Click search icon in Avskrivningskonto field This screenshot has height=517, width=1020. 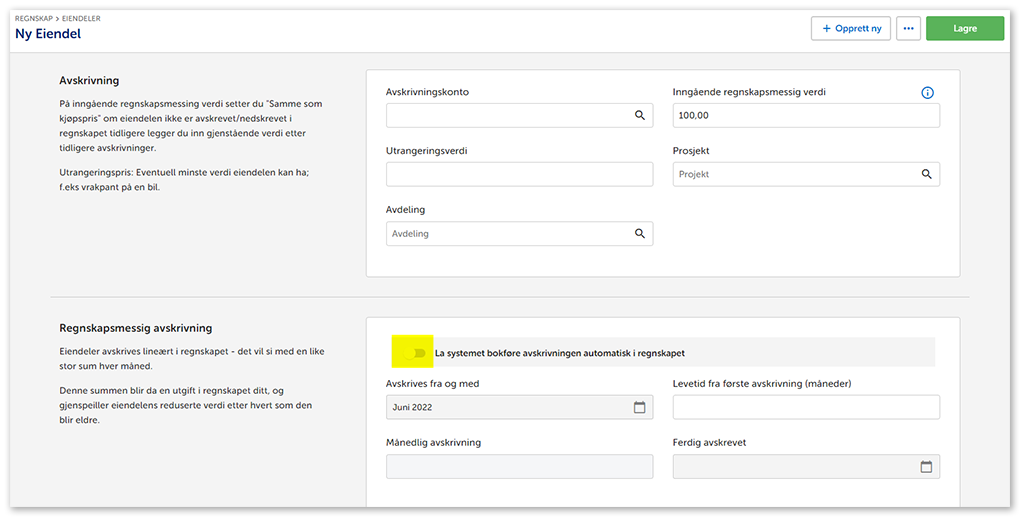click(640, 116)
